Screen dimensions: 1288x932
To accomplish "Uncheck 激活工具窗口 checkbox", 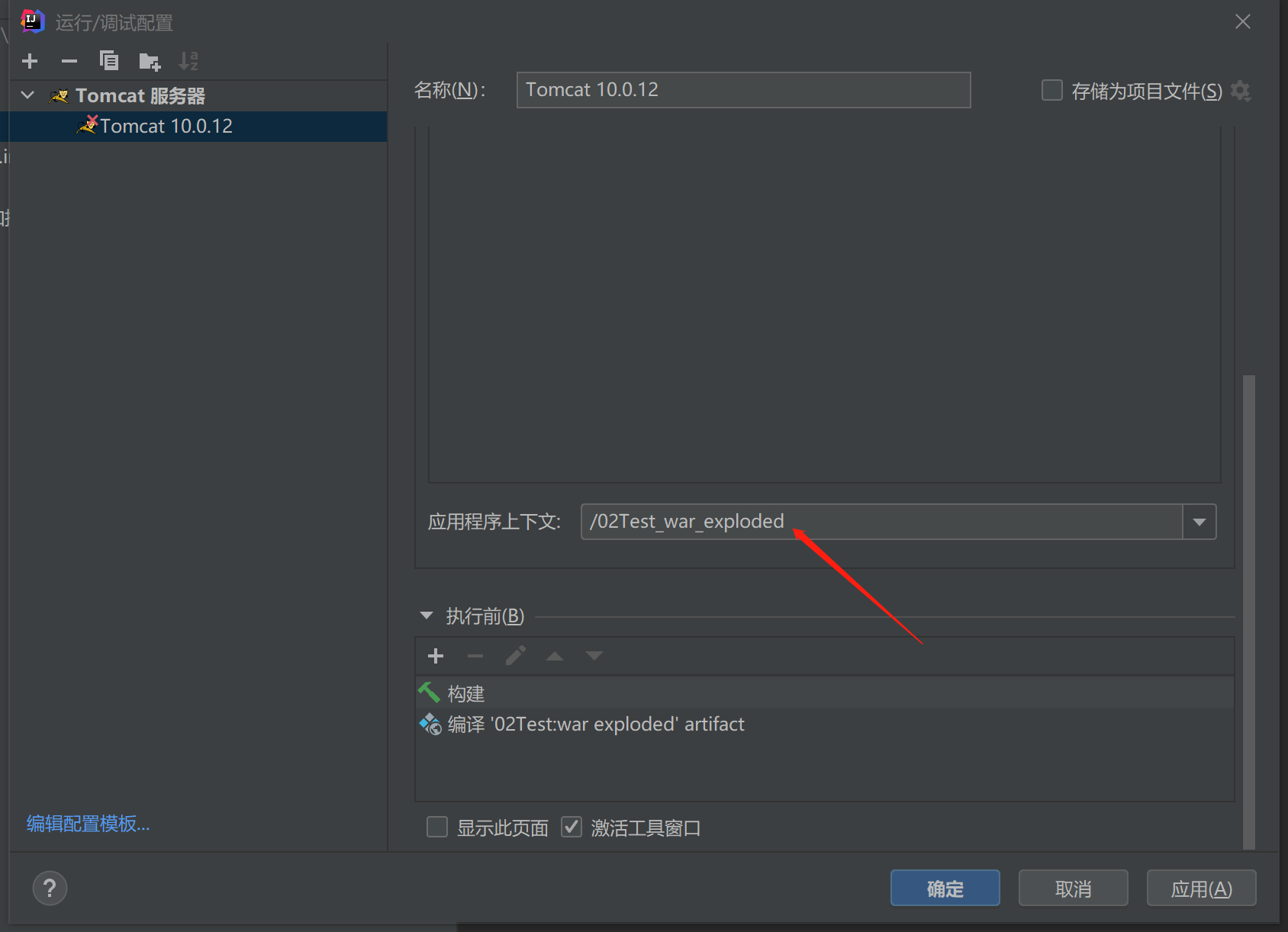I will click(572, 827).
